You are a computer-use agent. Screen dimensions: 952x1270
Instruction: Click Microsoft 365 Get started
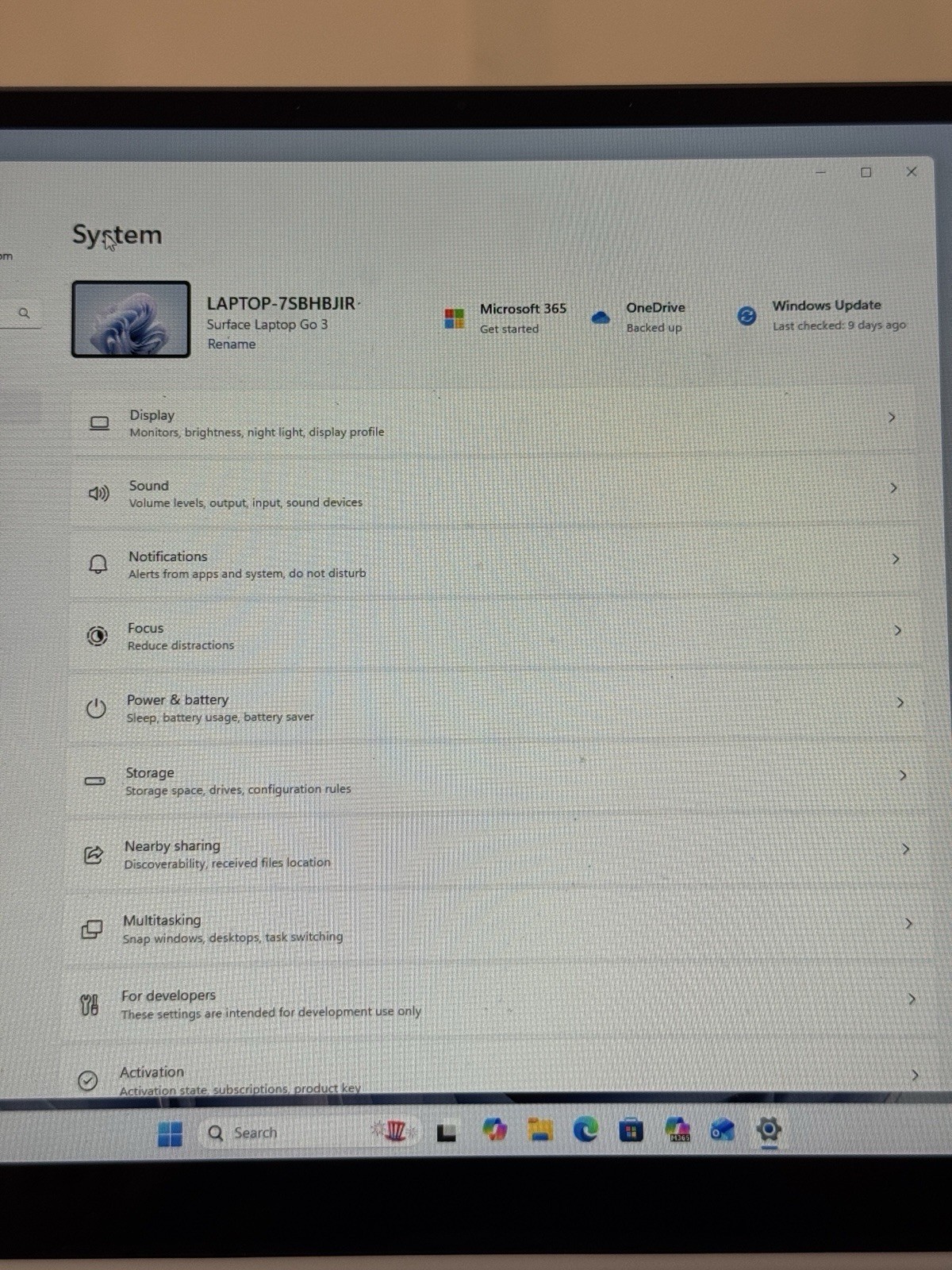[x=509, y=329]
